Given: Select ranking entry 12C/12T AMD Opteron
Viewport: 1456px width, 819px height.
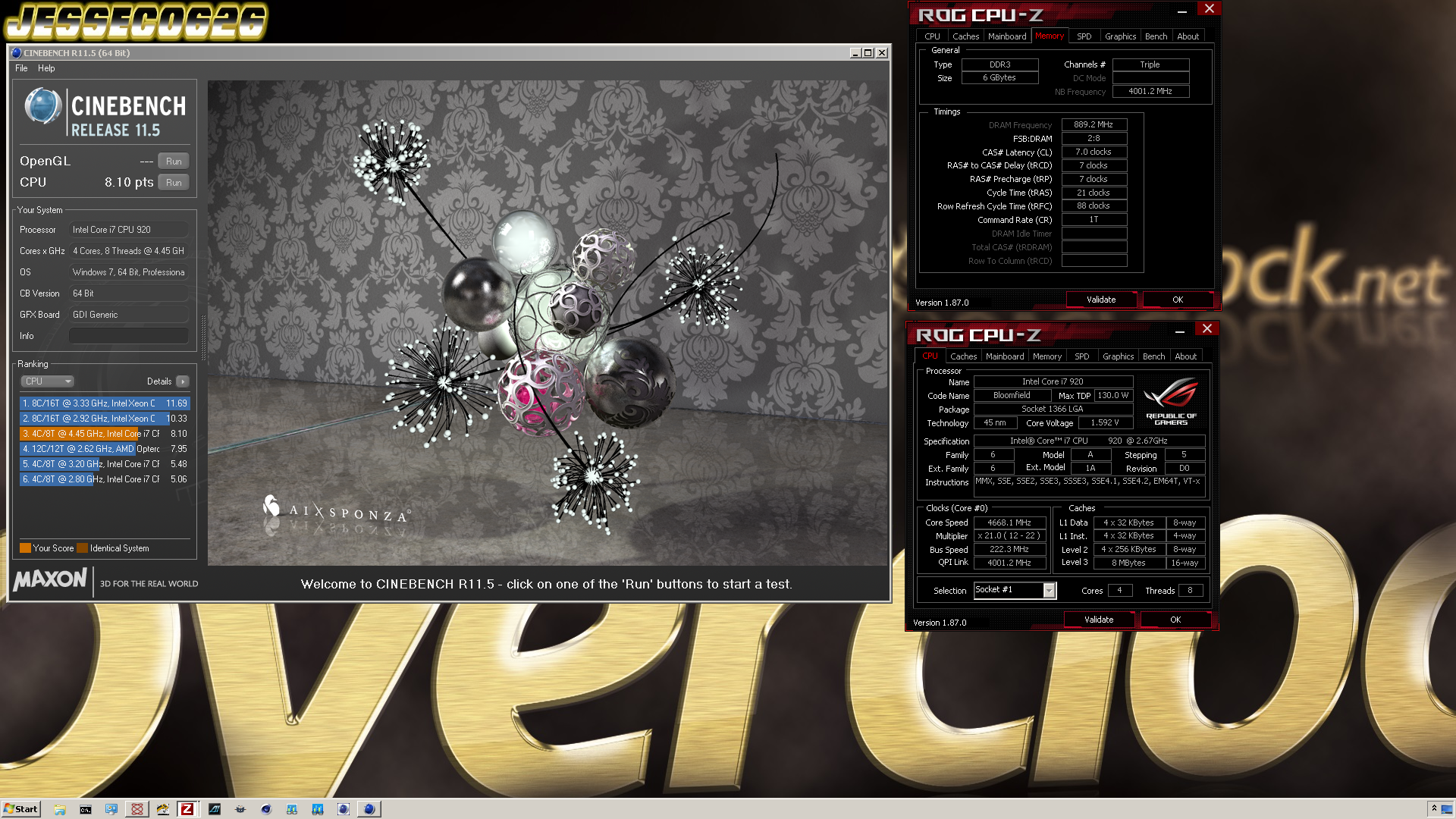Looking at the screenshot, I should tap(105, 449).
